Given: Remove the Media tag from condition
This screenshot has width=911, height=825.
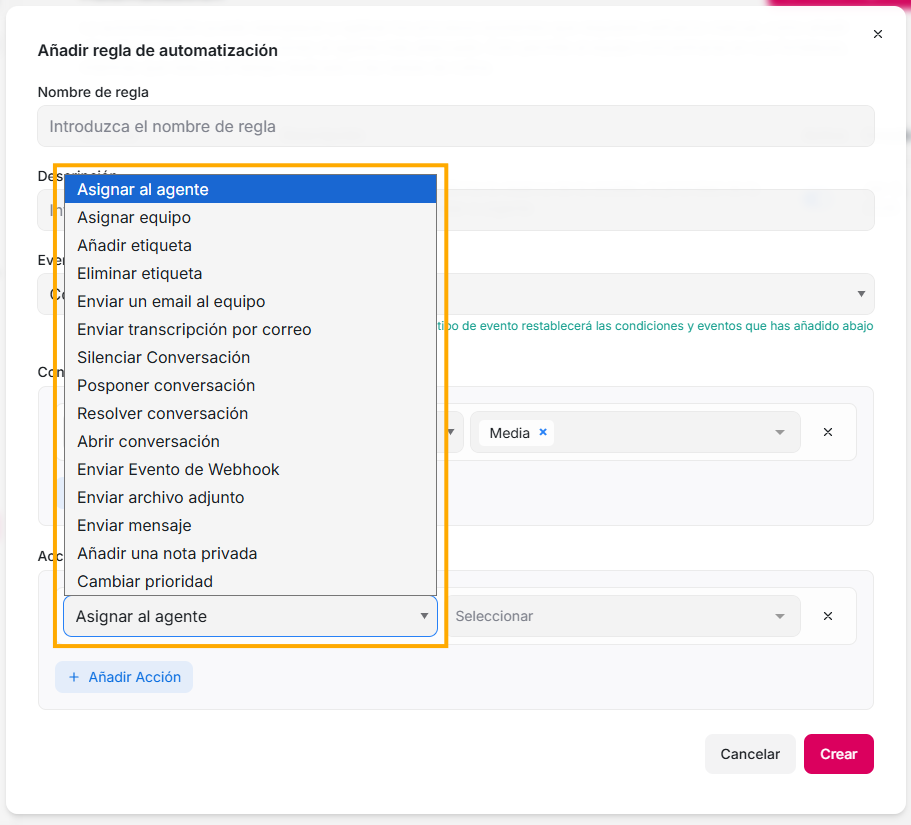Looking at the screenshot, I should point(543,432).
